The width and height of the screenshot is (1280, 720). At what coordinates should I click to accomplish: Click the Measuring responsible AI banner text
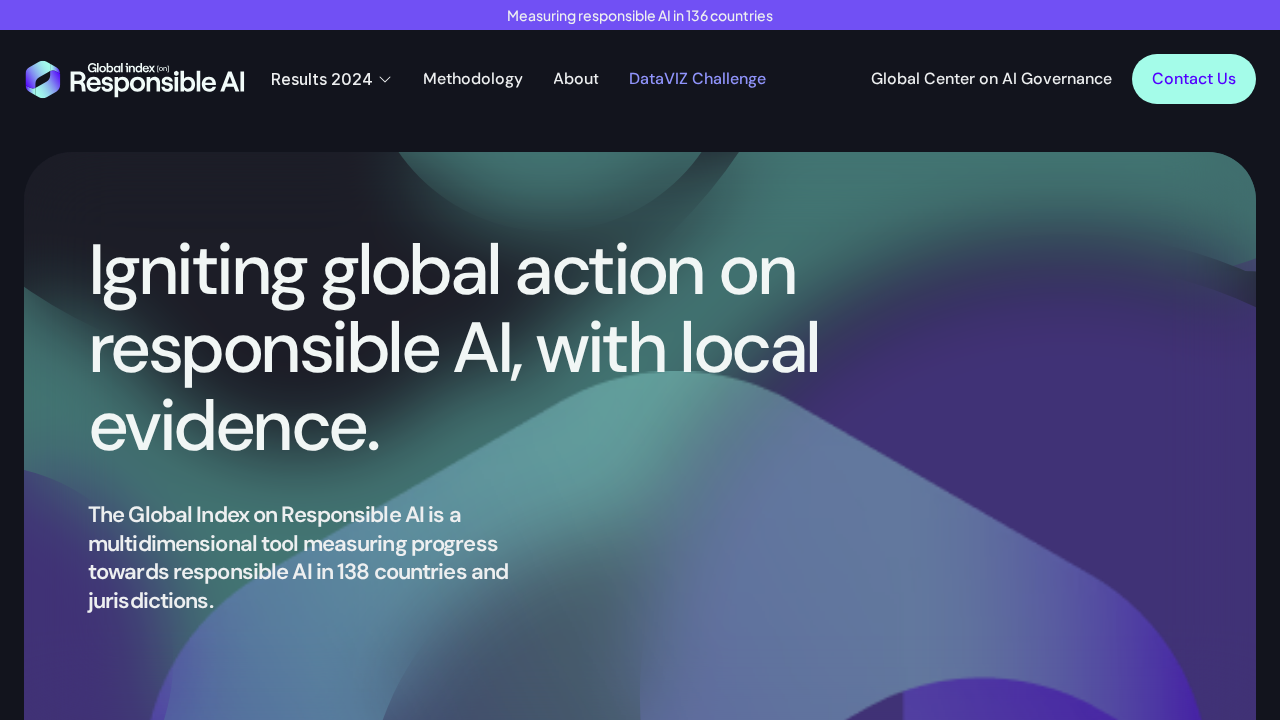pos(639,14)
